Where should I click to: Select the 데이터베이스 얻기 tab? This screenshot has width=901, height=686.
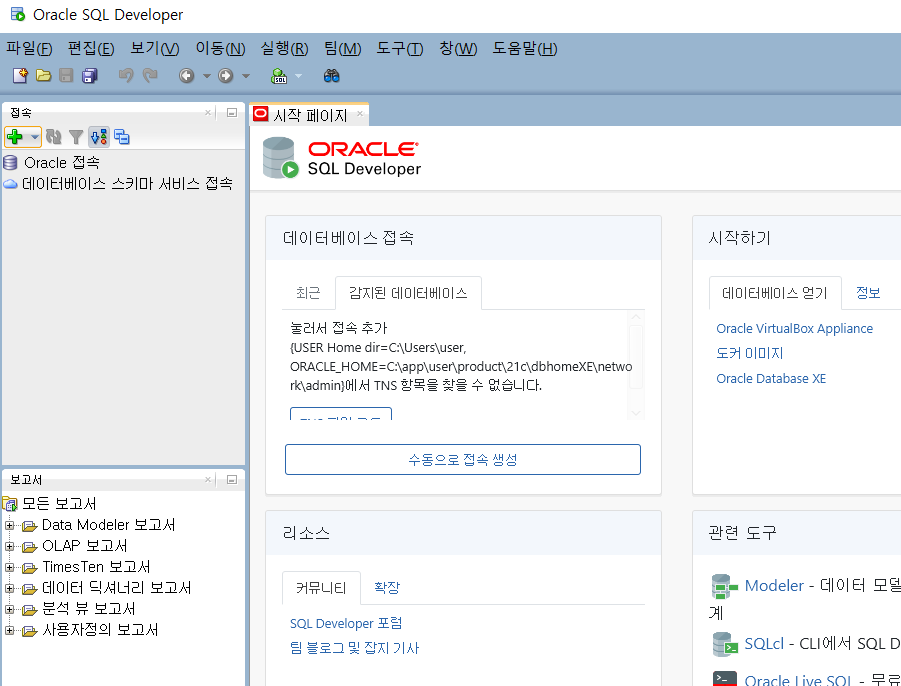(x=775, y=293)
